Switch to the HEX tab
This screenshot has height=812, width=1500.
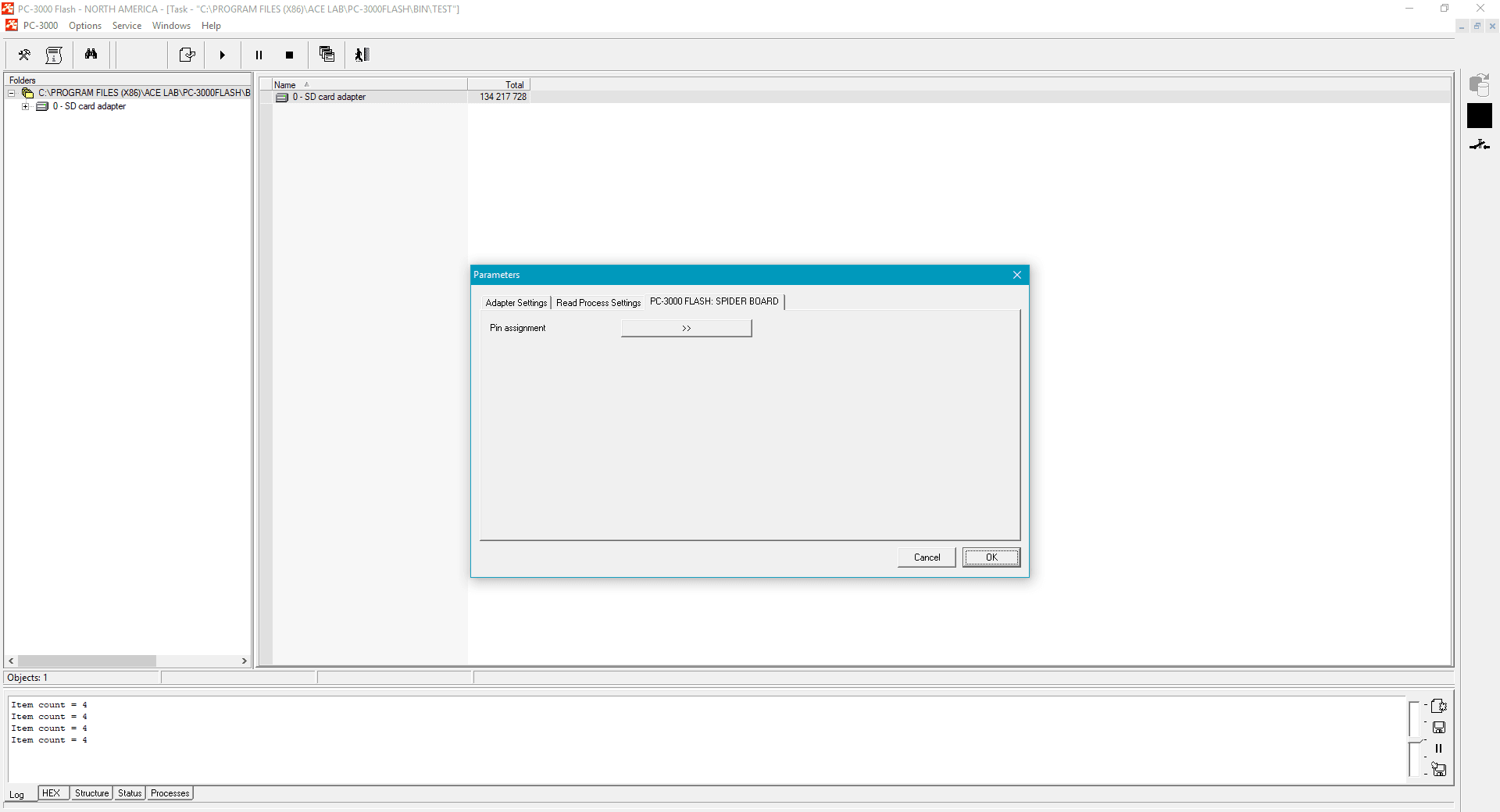[x=52, y=793]
